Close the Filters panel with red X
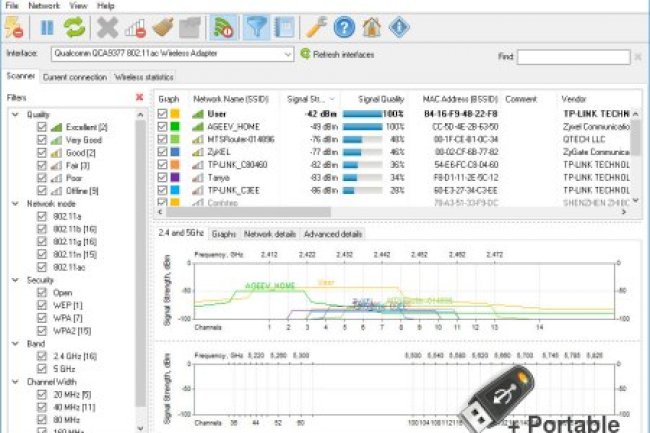Image resolution: width=650 pixels, height=433 pixels. [x=140, y=97]
